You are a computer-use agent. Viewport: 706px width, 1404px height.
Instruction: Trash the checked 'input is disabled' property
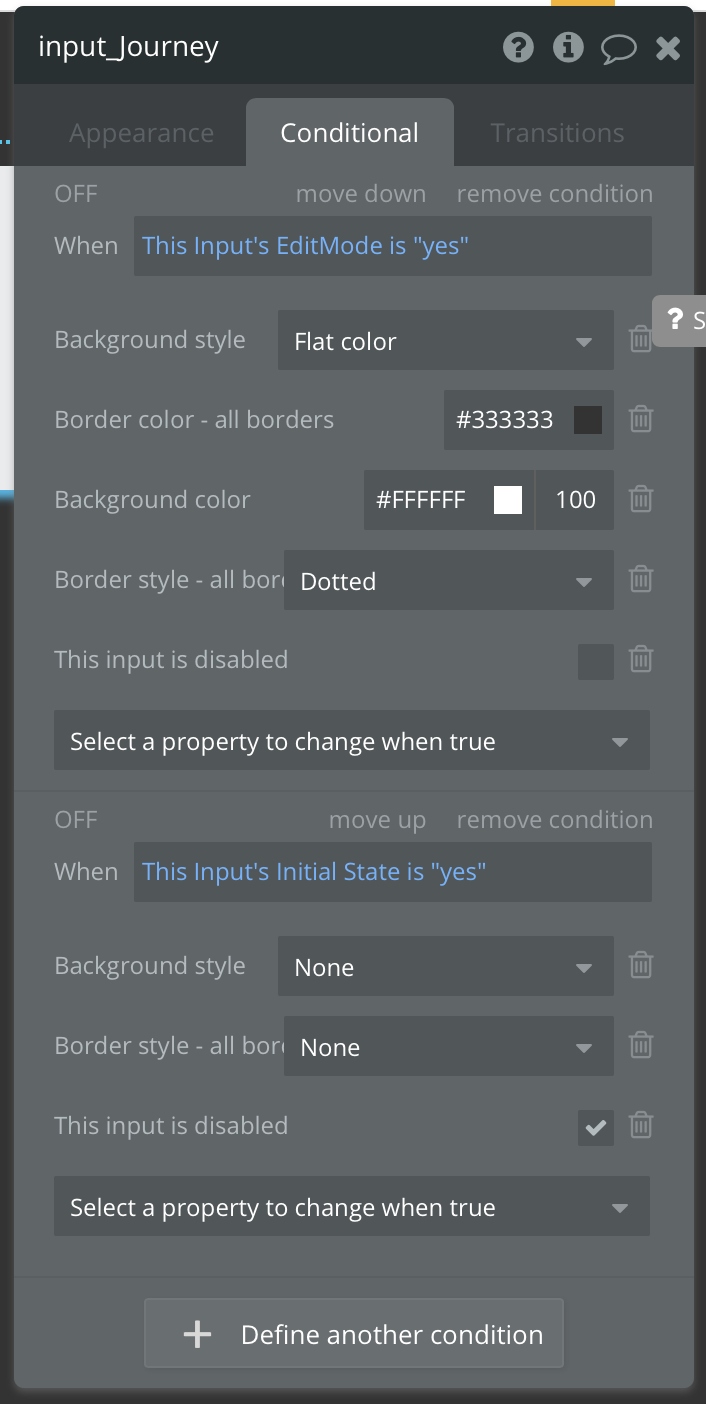(x=641, y=1126)
